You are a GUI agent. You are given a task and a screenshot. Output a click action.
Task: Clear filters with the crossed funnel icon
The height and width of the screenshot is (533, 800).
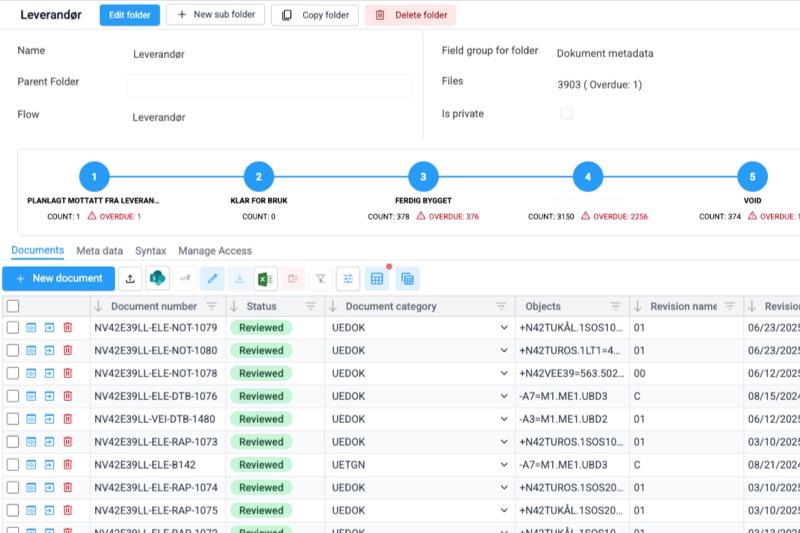tap(320, 278)
